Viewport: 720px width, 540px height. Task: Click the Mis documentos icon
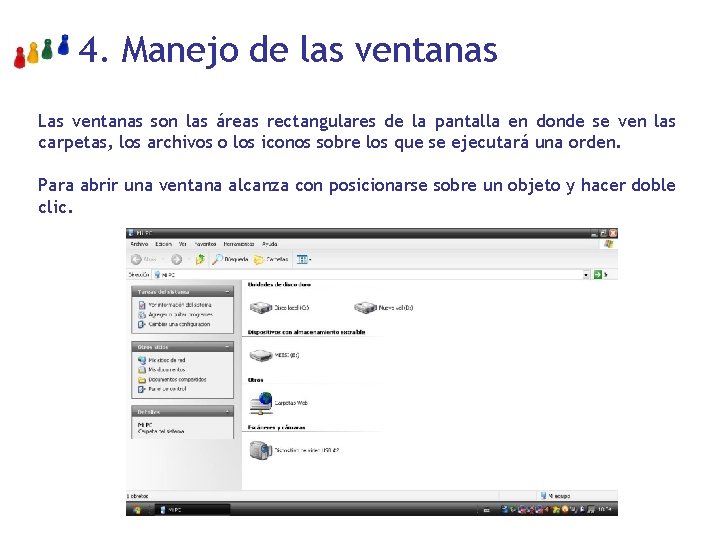[x=142, y=370]
